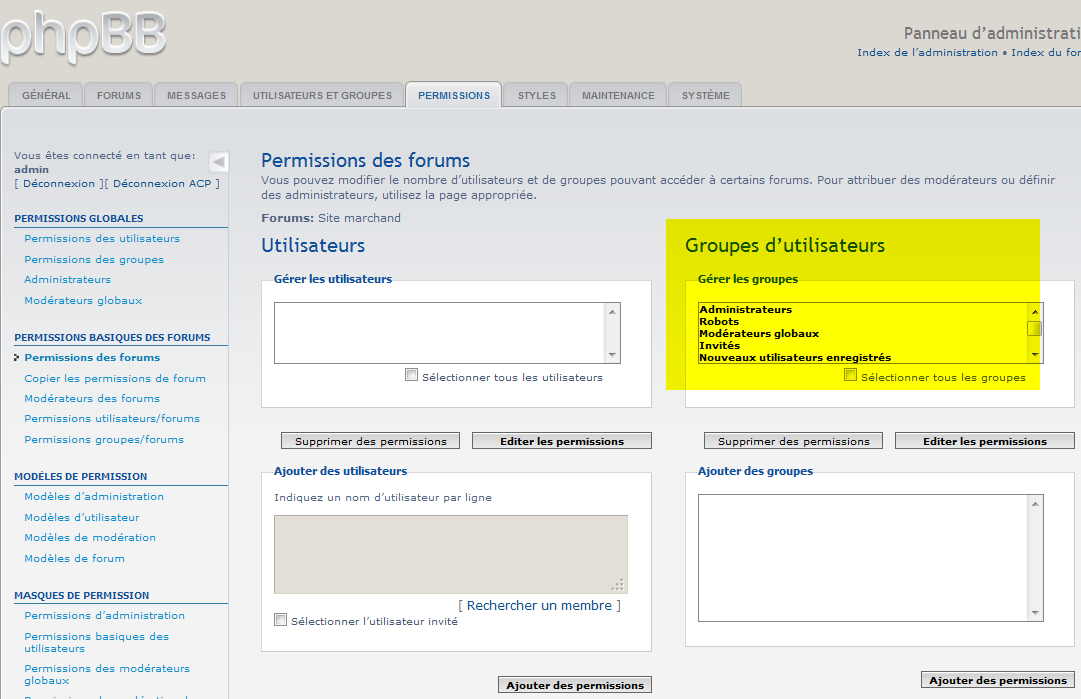The height and width of the screenshot is (699, 1081).
Task: Go to Index de l'administration
Action: pyautogui.click(x=927, y=52)
